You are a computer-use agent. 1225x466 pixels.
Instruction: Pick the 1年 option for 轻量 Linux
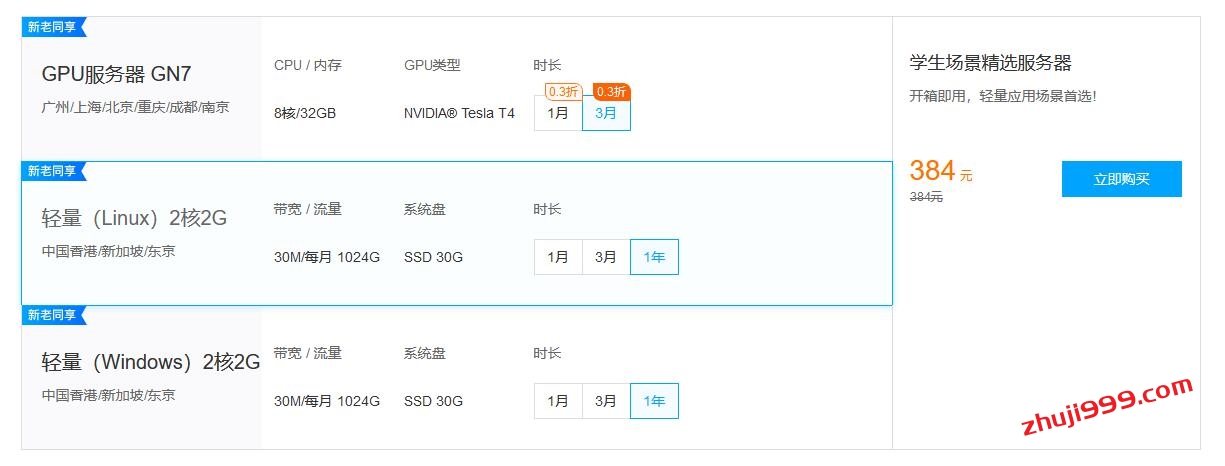pos(654,257)
